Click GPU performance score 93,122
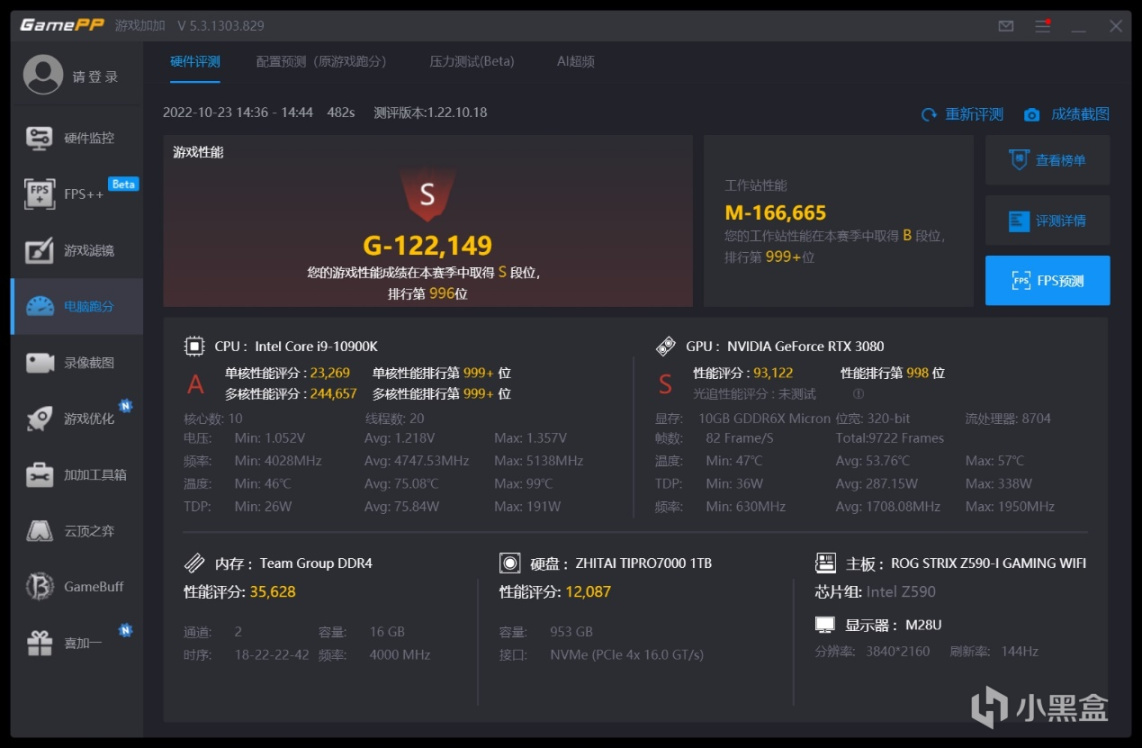 pyautogui.click(x=773, y=373)
